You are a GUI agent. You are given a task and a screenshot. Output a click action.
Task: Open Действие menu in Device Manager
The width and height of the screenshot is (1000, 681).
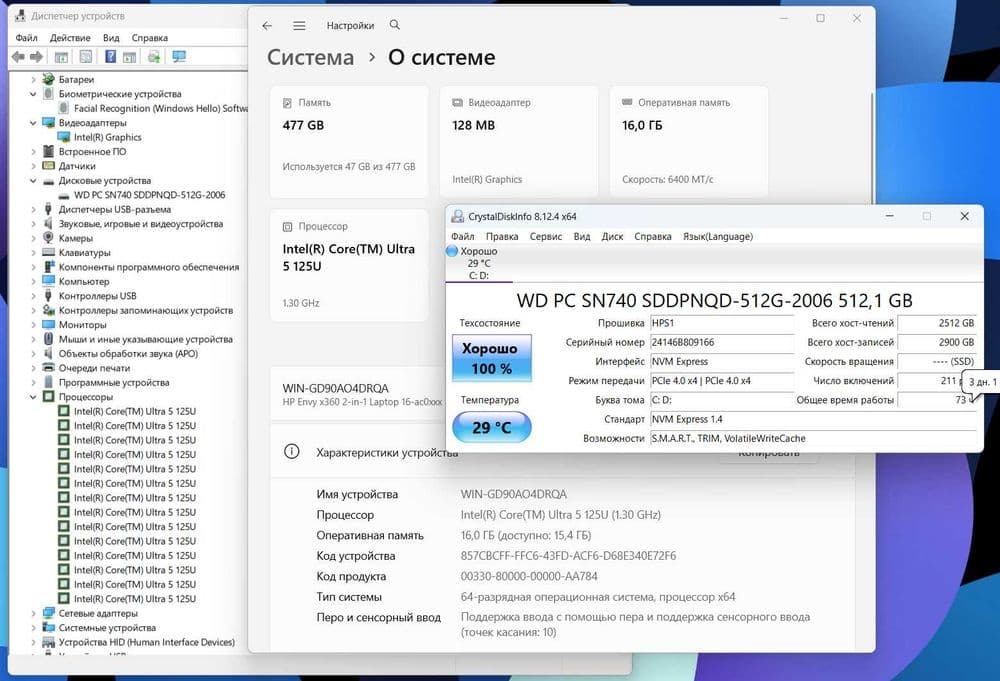(70, 38)
